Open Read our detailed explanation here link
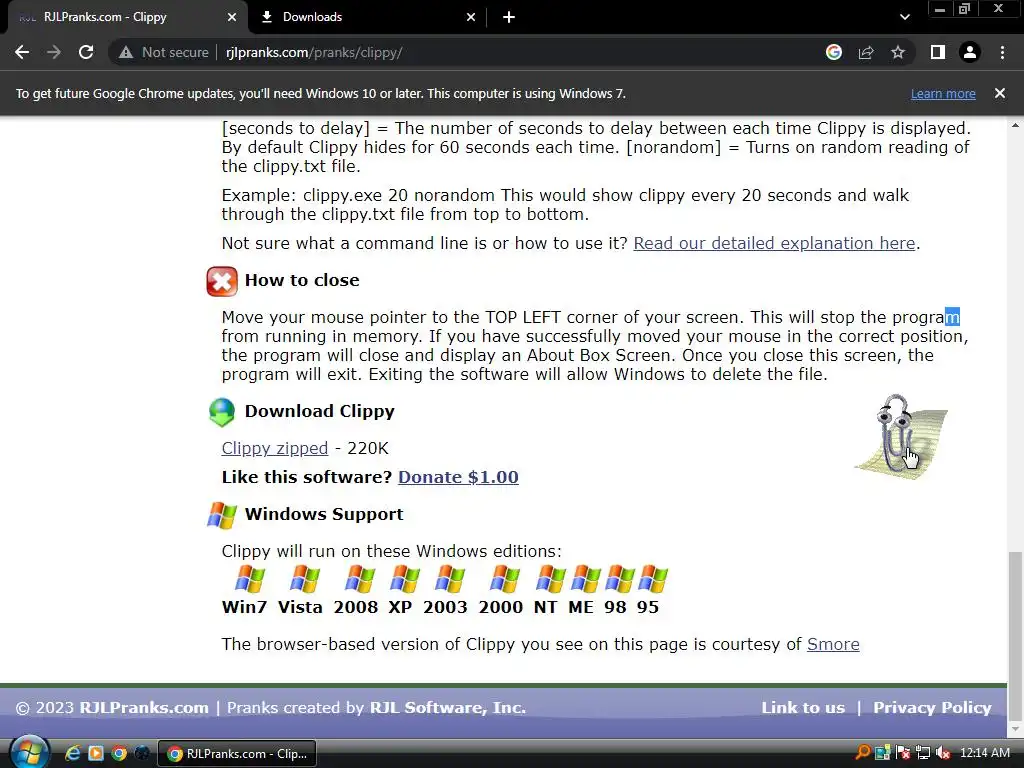This screenshot has width=1024, height=768. 774,243
